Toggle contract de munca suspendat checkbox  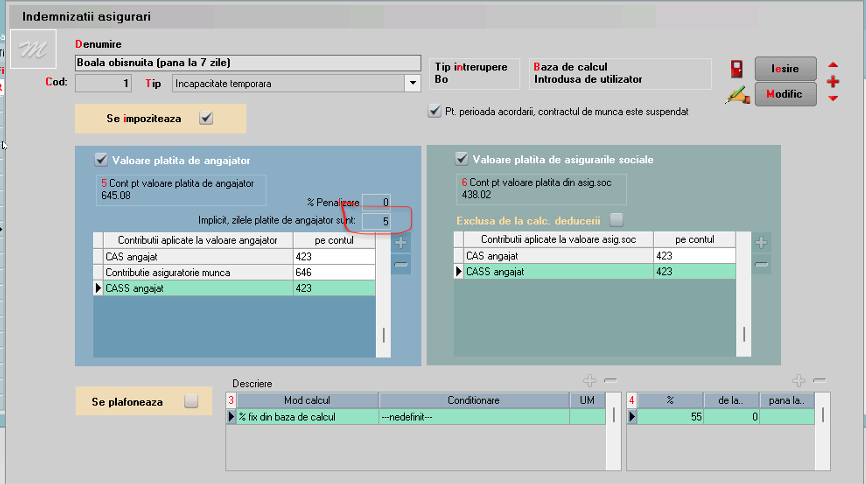click(x=435, y=111)
